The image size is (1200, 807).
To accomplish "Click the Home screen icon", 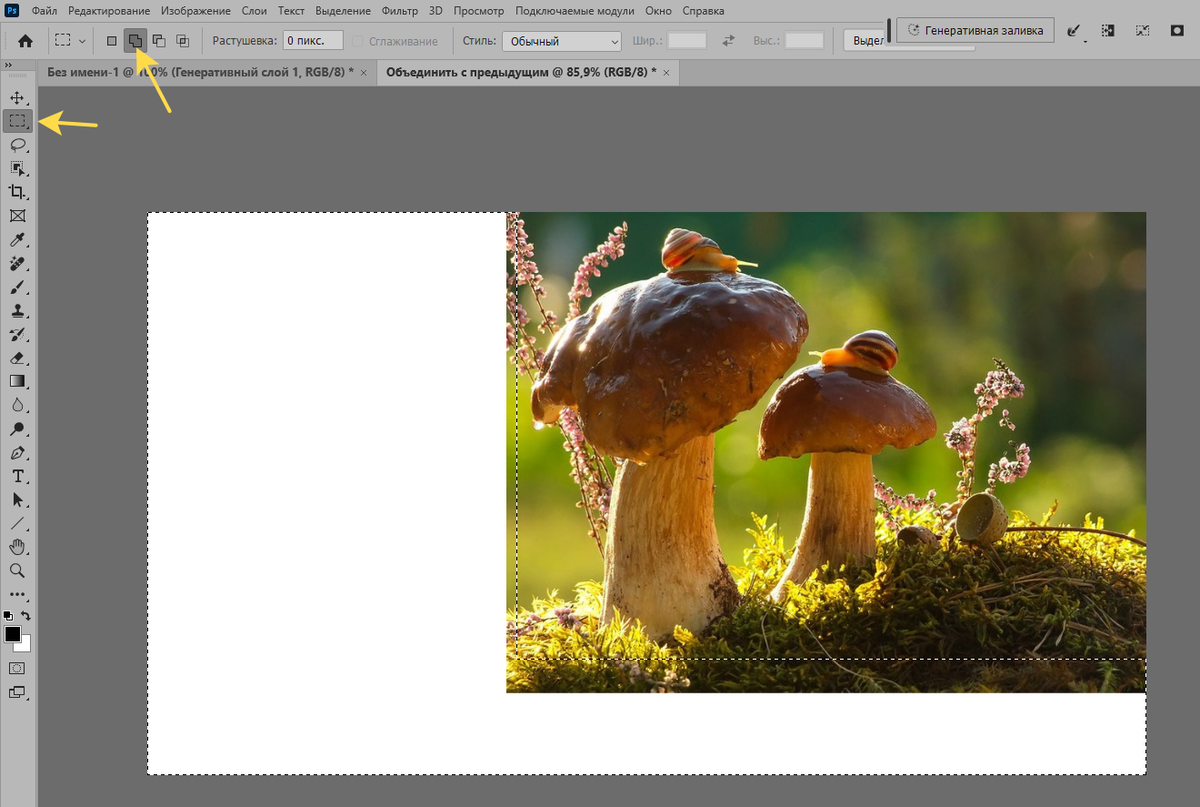I will [x=25, y=41].
